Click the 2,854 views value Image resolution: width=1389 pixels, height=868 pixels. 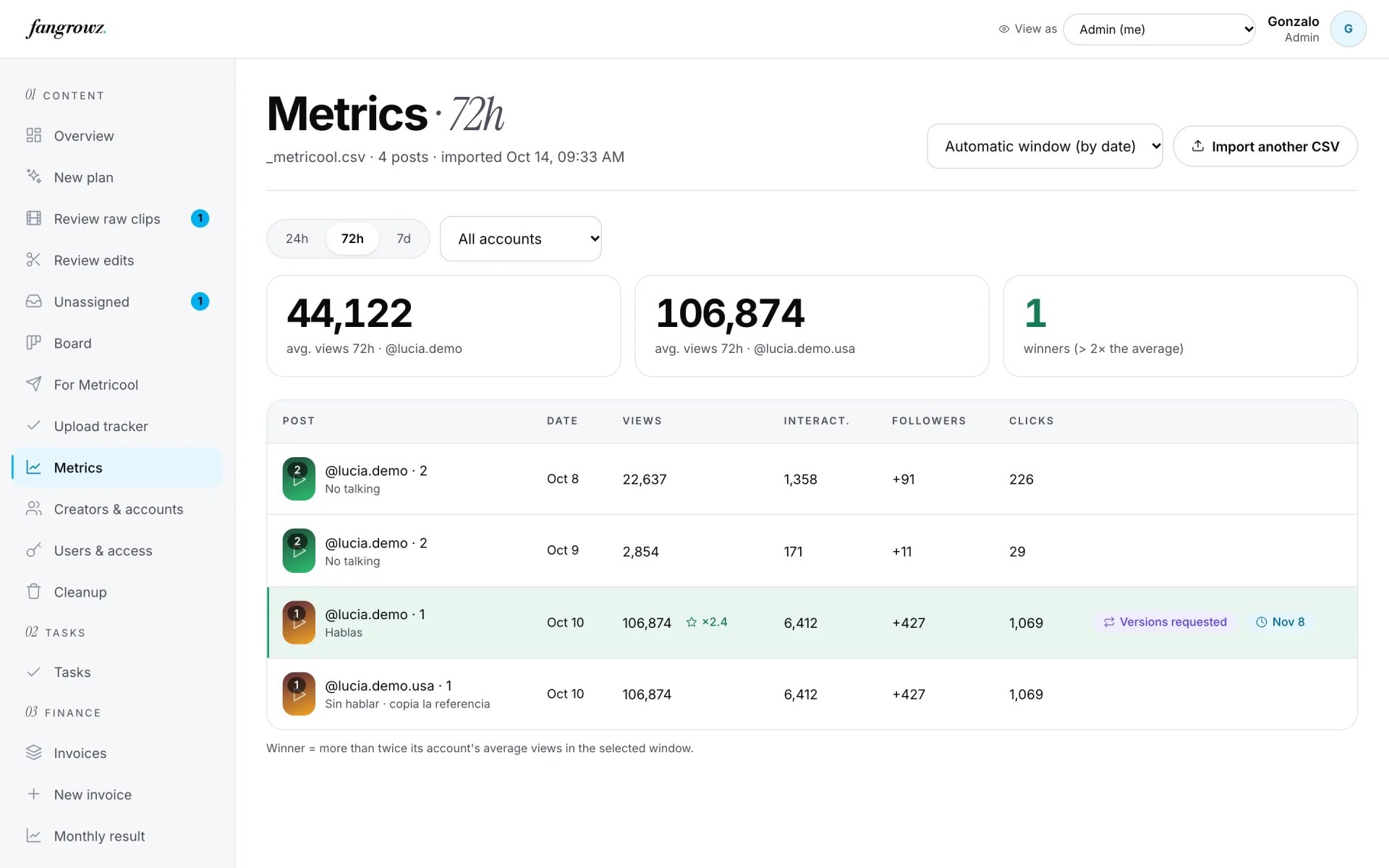point(640,552)
